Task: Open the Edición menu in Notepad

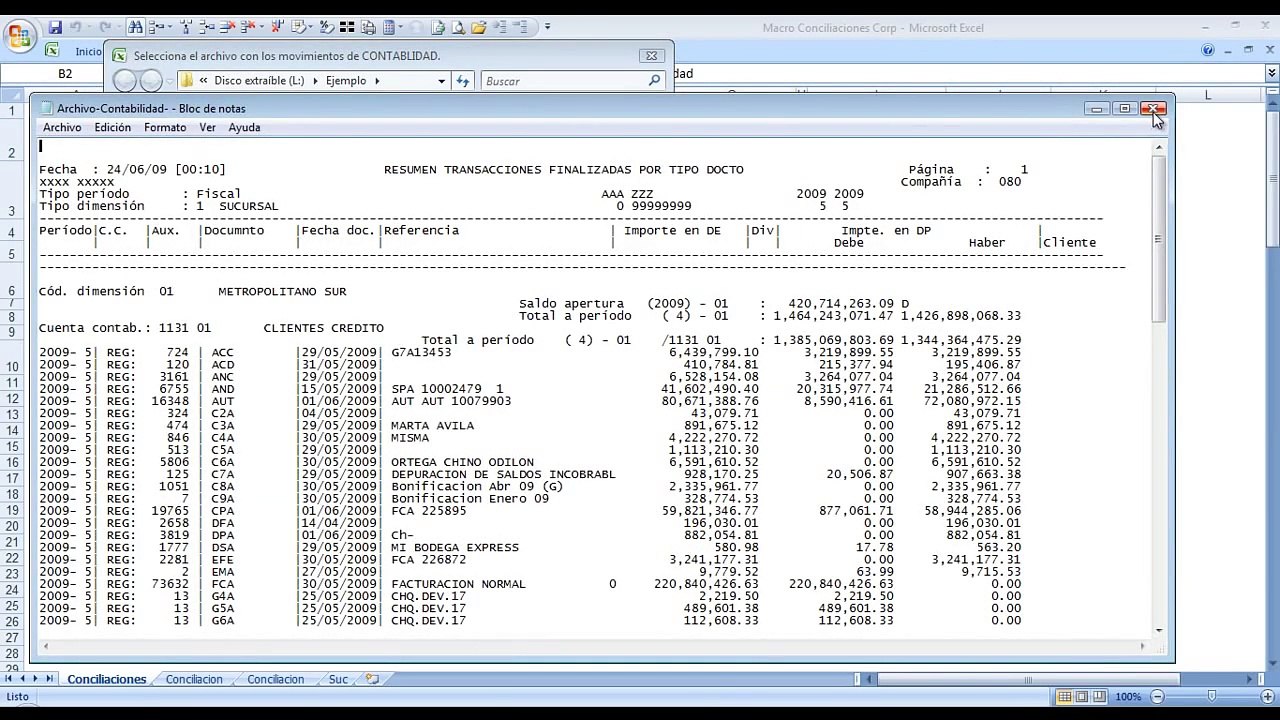Action: (113, 128)
